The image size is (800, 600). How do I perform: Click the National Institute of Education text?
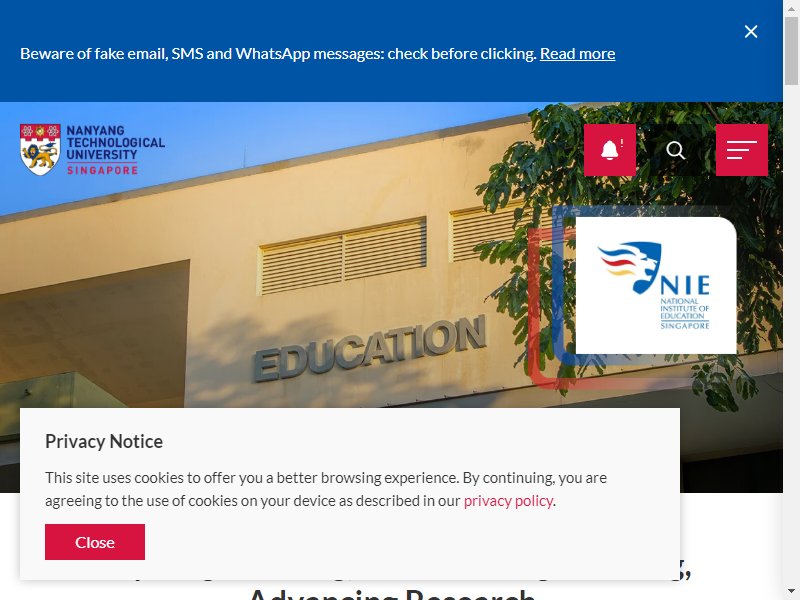coord(685,313)
